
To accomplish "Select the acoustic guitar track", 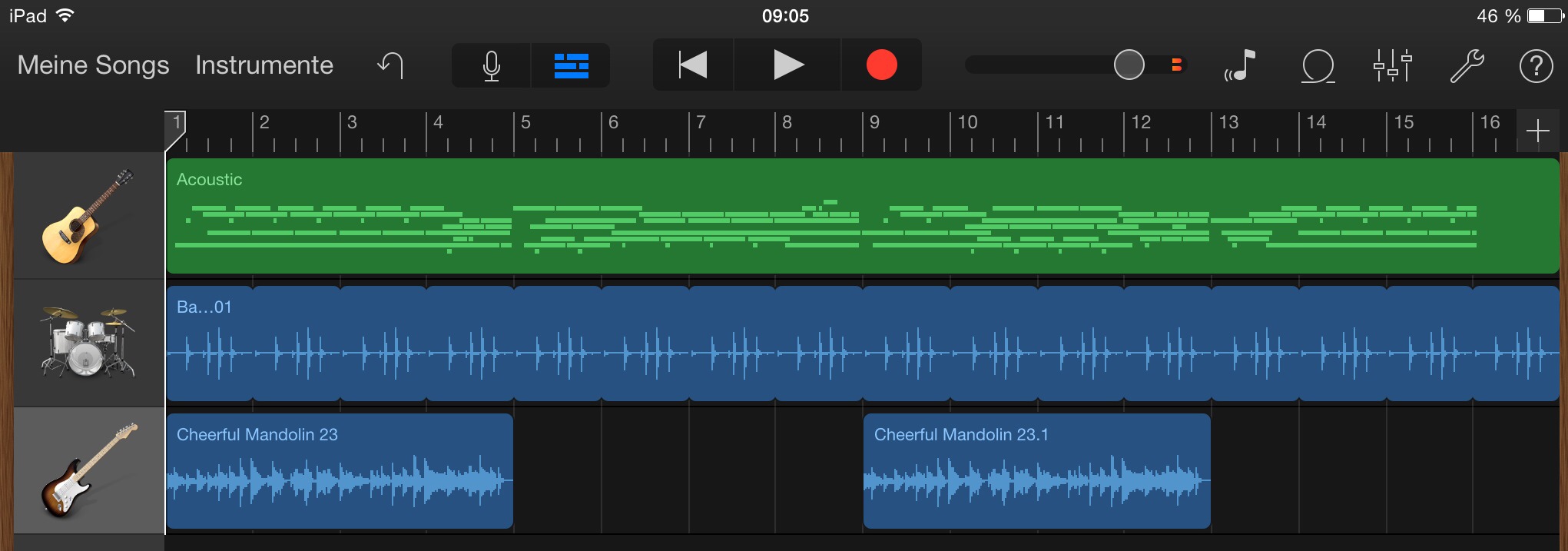I will pos(88,216).
